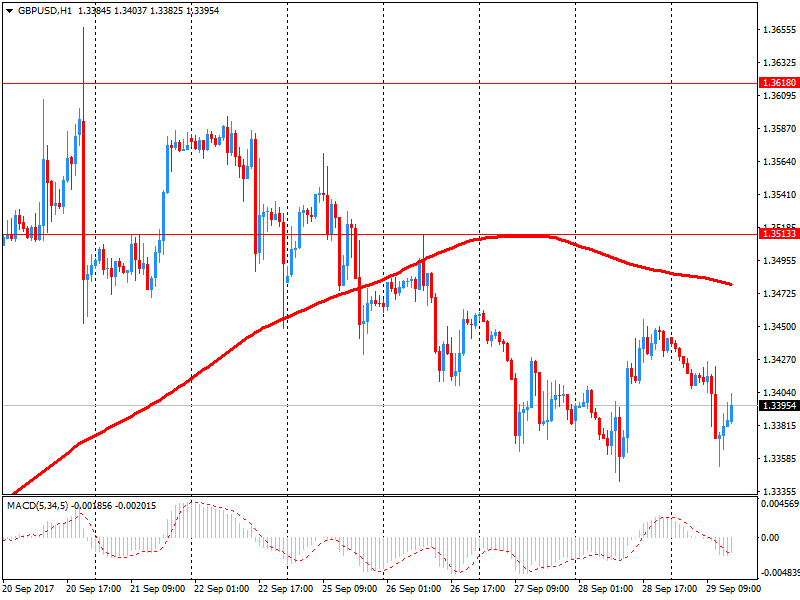Click the 26 Sep 01:00 time label
The image size is (800, 600).
click(x=413, y=589)
